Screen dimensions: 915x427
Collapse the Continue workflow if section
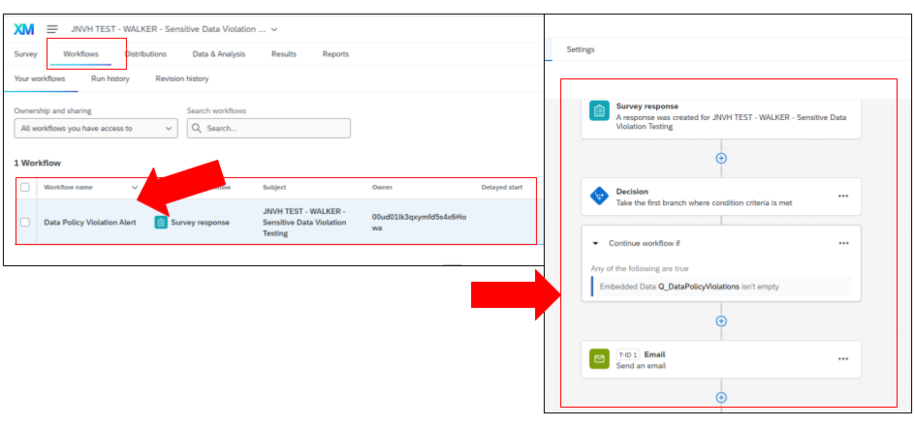pyautogui.click(x=595, y=243)
